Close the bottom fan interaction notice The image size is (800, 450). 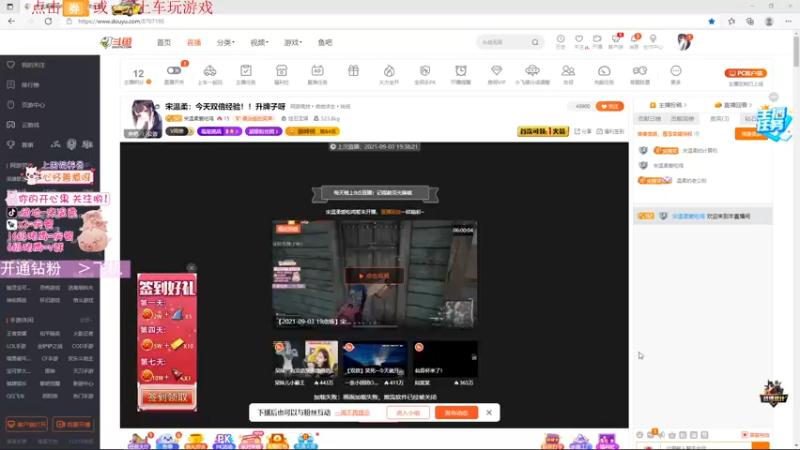tap(489, 412)
